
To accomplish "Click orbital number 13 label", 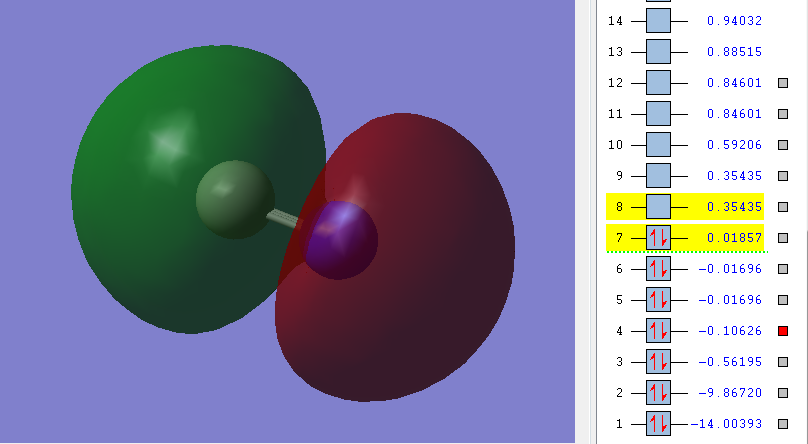I will coord(615,52).
